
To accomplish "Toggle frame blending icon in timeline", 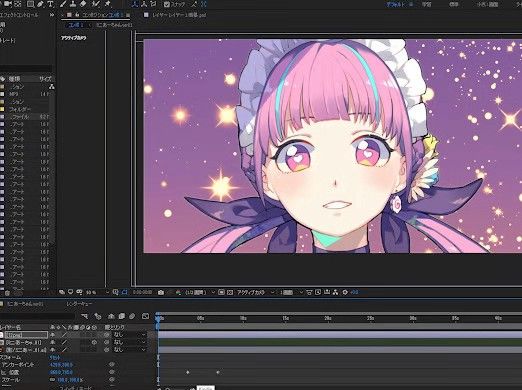I will click(x=122, y=316).
